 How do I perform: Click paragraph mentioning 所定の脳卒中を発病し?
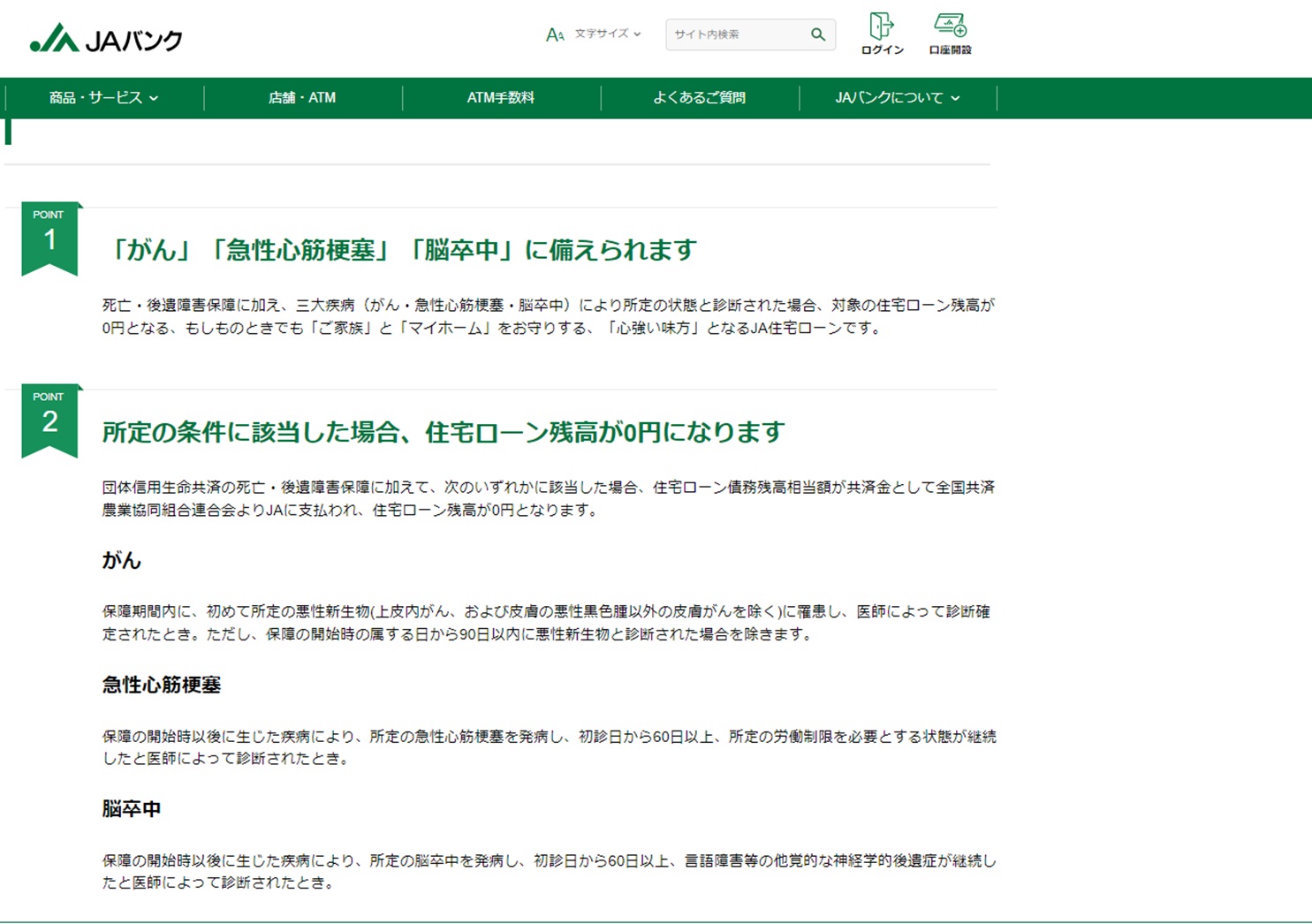(549, 872)
